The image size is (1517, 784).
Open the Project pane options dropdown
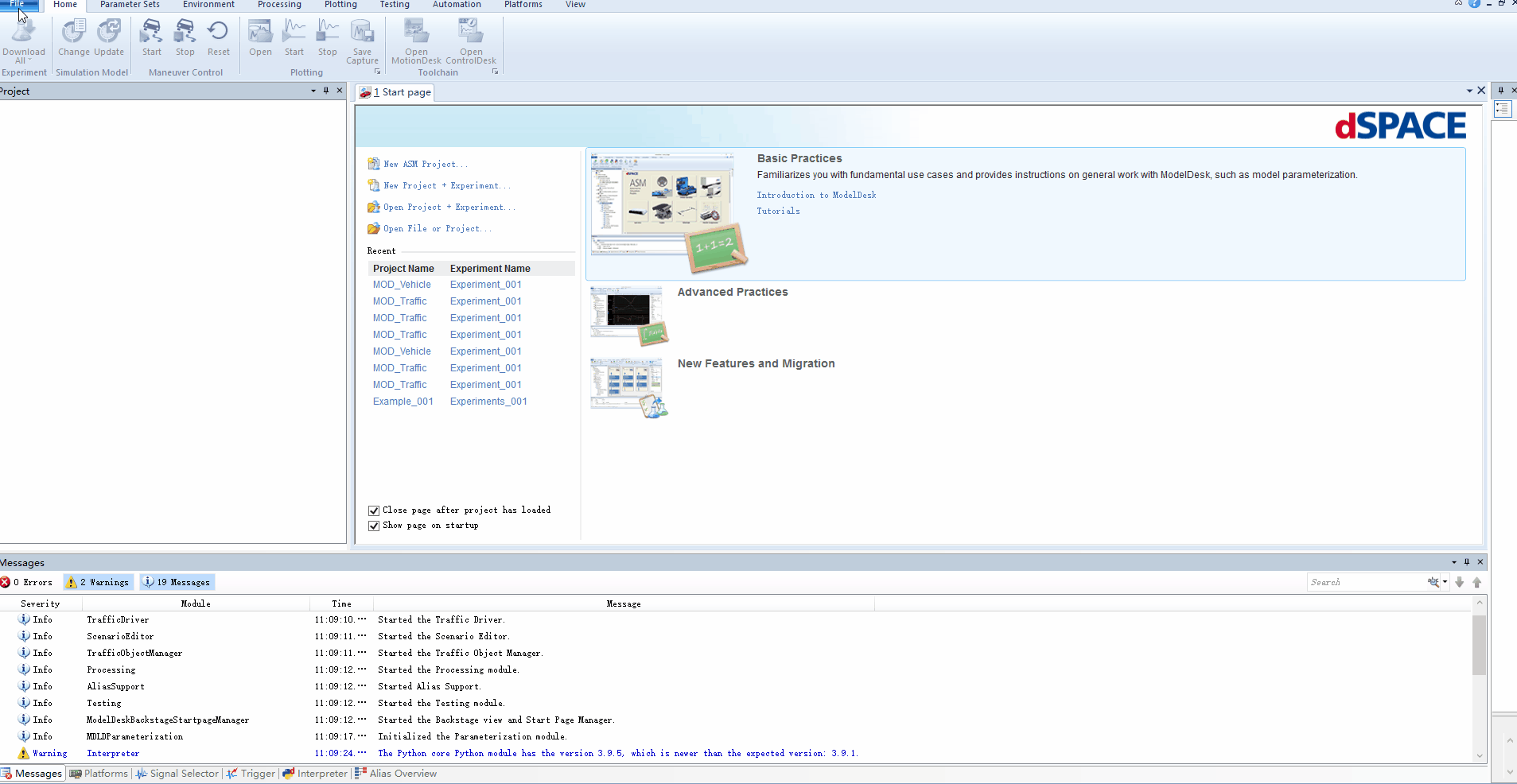313,91
